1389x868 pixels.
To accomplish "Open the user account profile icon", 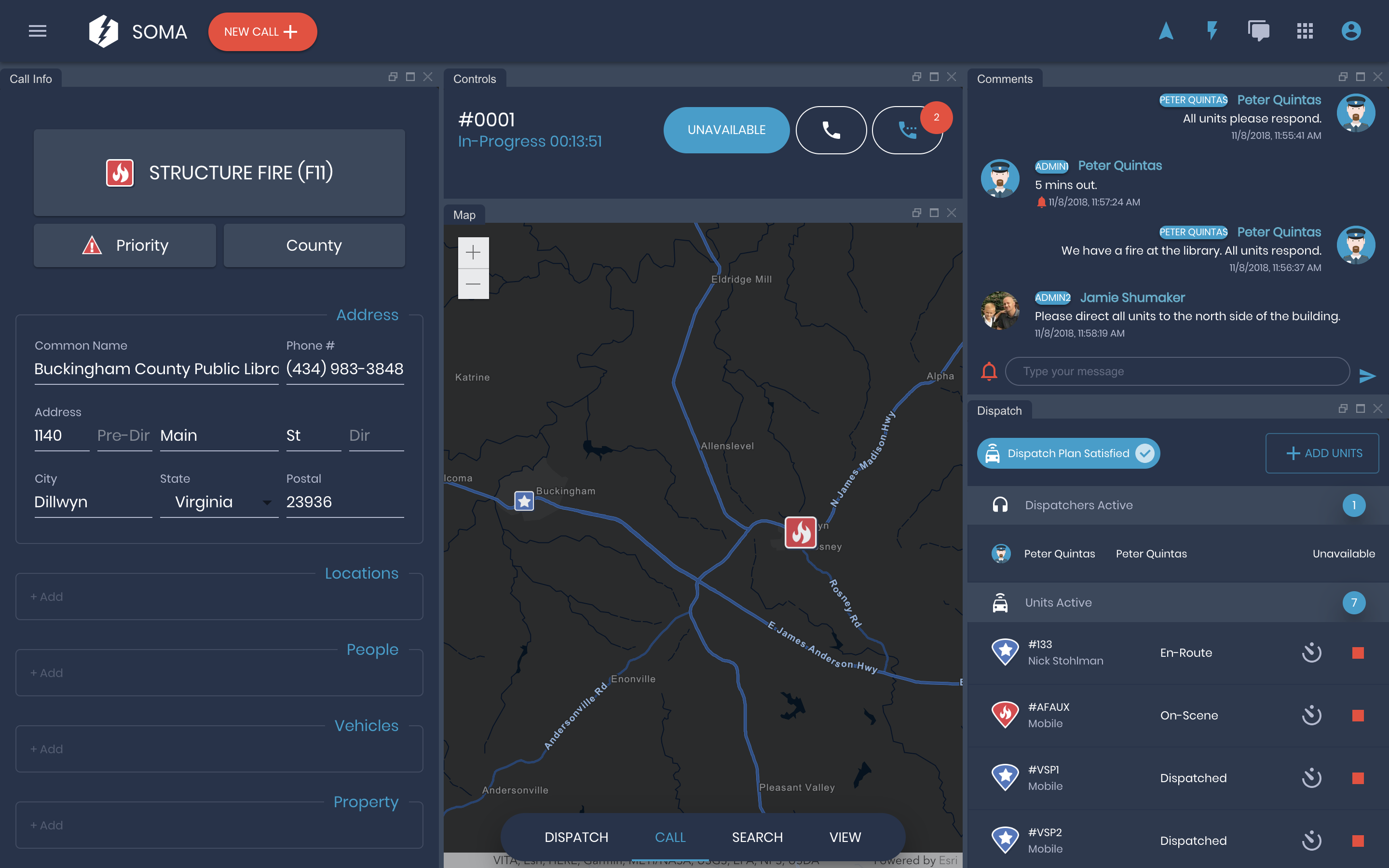I will tap(1350, 31).
